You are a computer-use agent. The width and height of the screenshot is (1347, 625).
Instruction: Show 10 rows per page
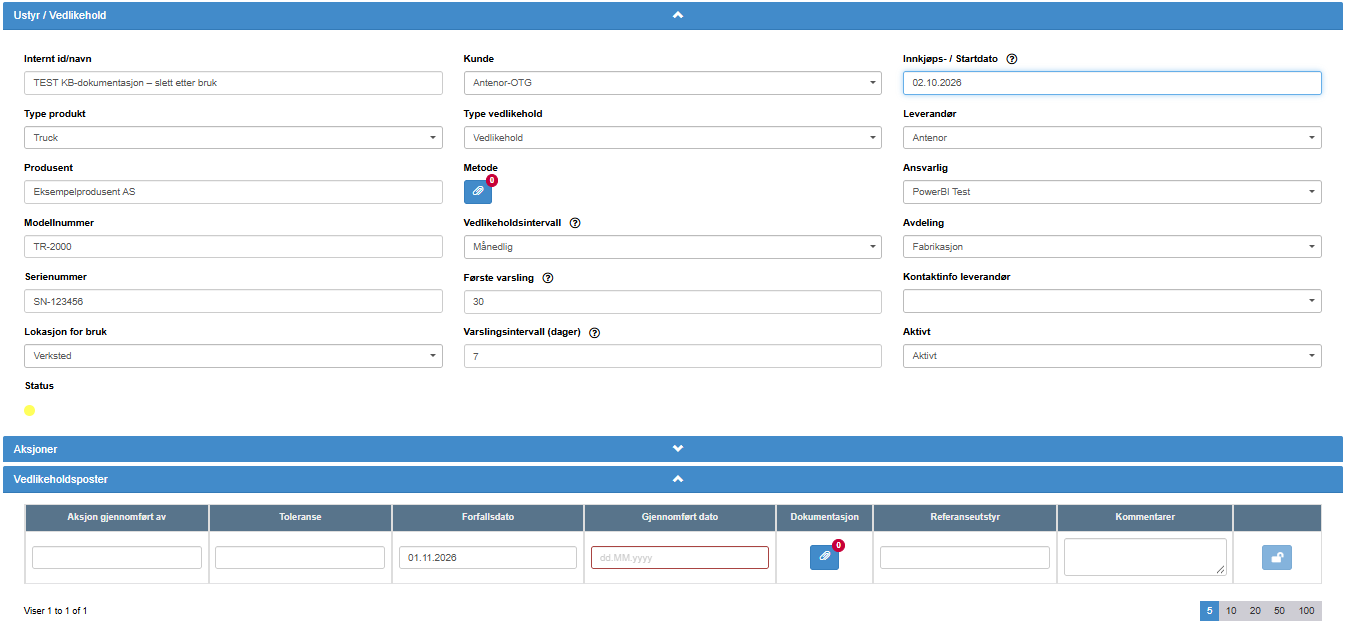click(1231, 611)
